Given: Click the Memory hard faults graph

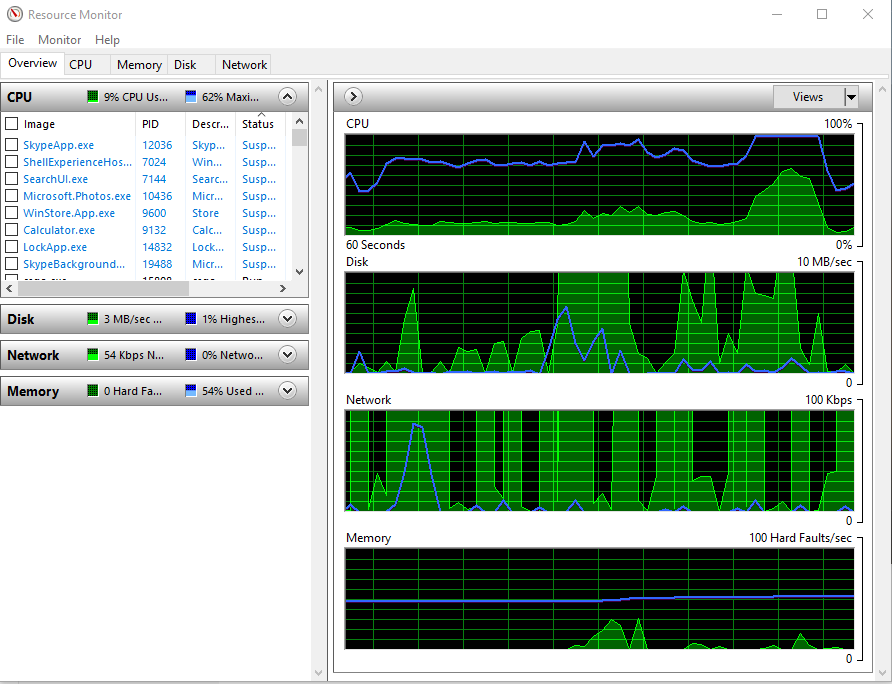Looking at the screenshot, I should pyautogui.click(x=599, y=599).
